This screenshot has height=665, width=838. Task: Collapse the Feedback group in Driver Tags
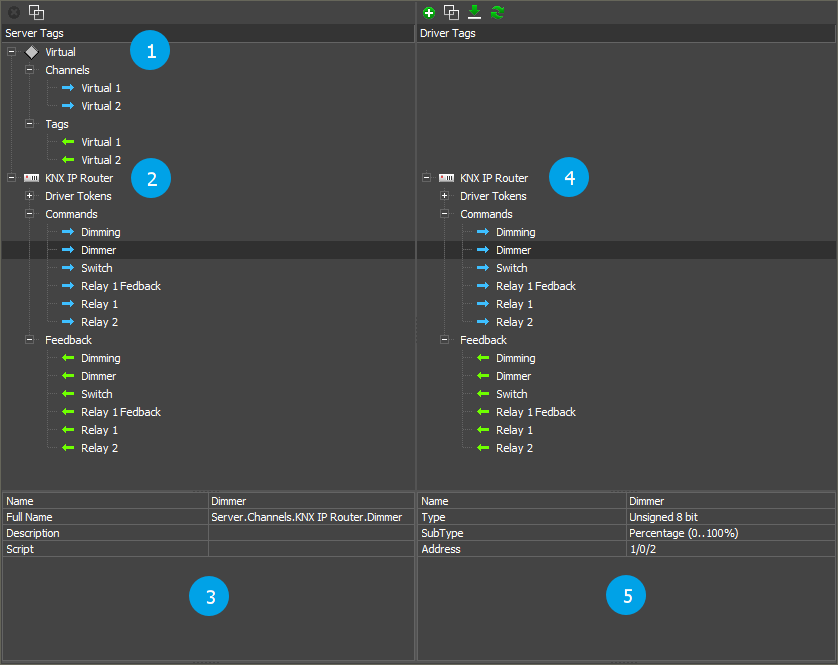(444, 340)
